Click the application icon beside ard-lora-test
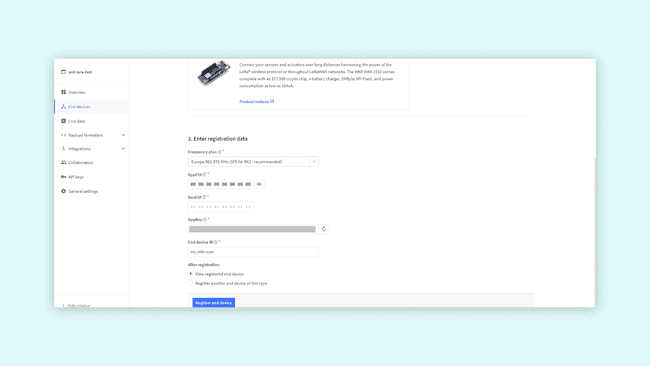This screenshot has height=366, width=650. tap(63, 72)
